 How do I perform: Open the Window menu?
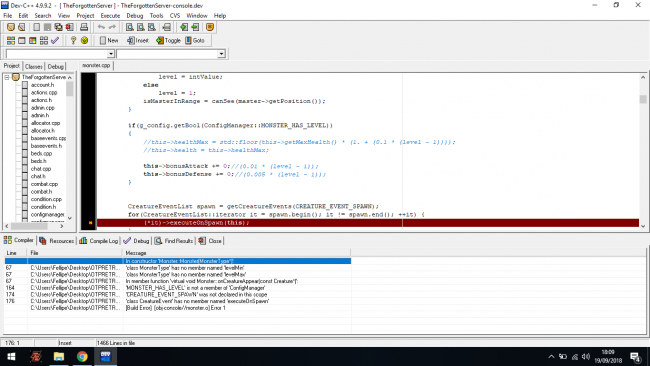tap(196, 16)
